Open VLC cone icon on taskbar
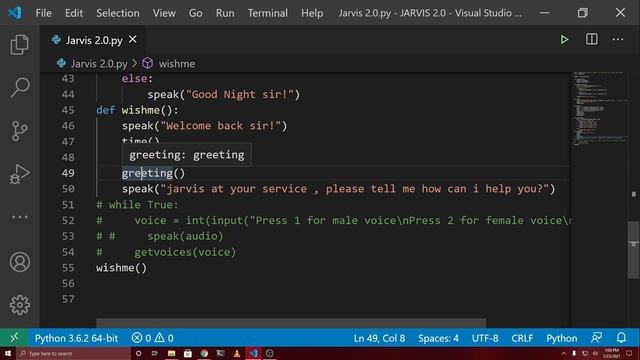Screen dimensions: 640x360 237,353
